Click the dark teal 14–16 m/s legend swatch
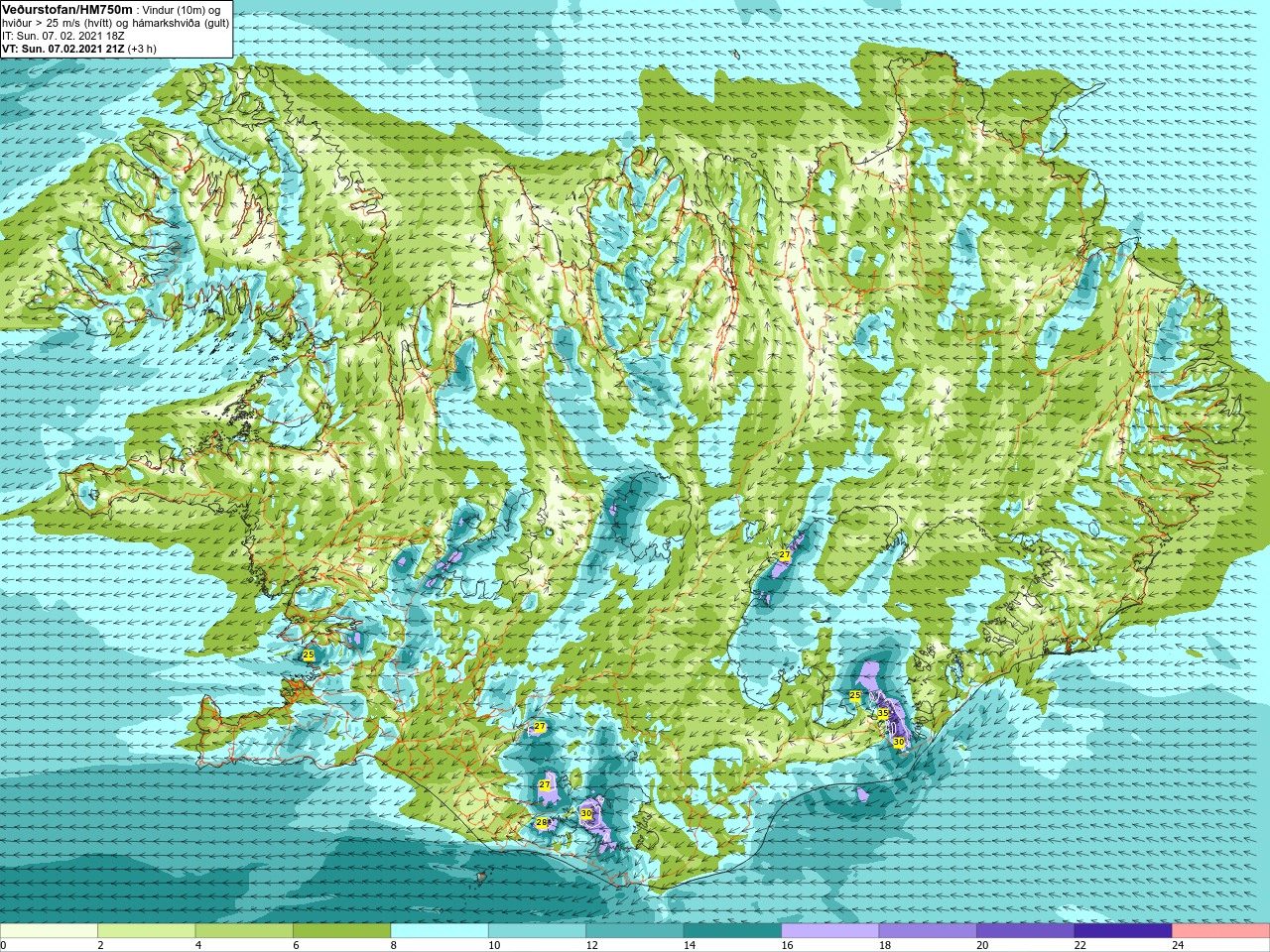The image size is (1270, 952). [x=732, y=931]
